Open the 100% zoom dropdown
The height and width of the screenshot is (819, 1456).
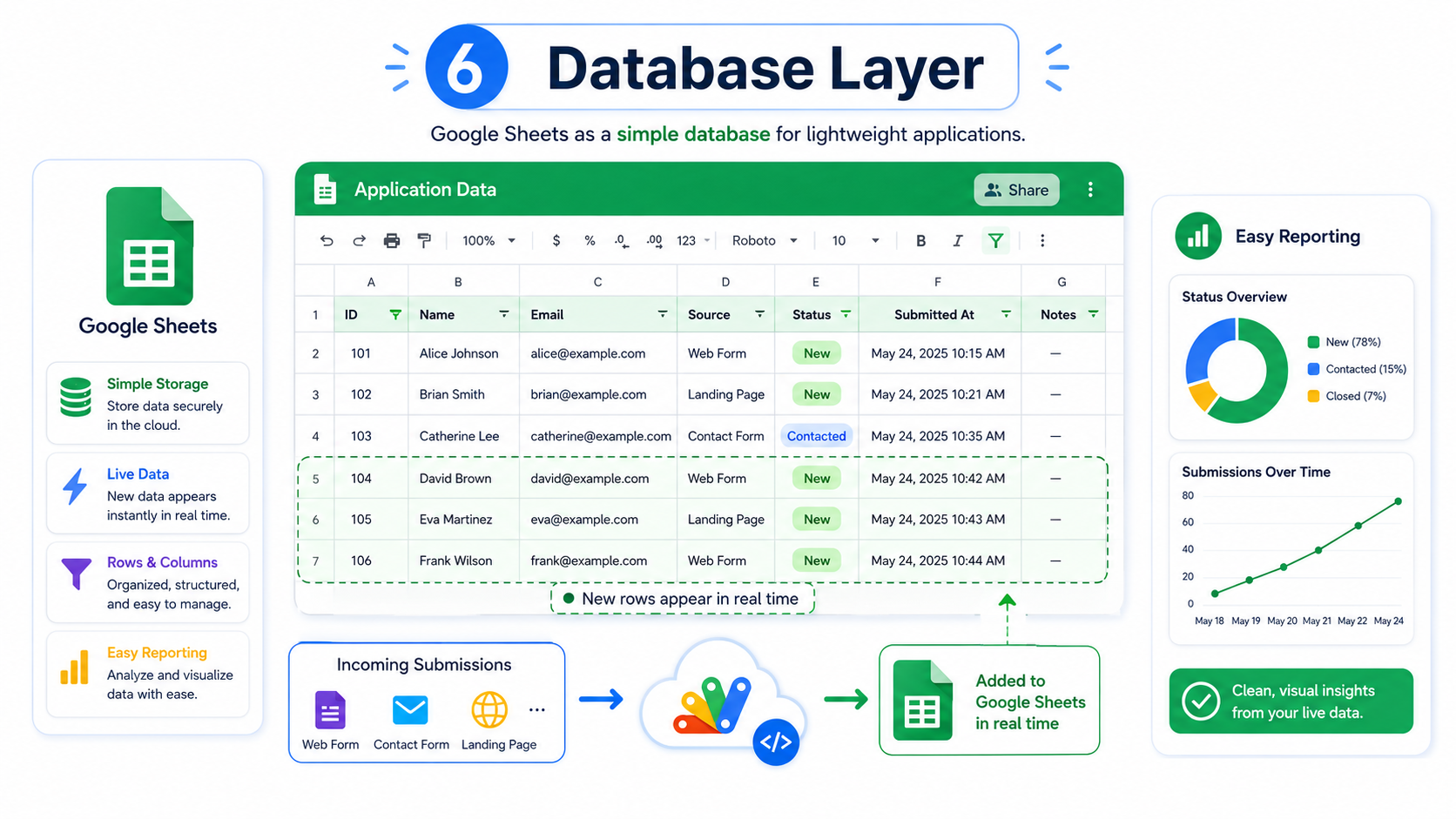[x=489, y=241]
